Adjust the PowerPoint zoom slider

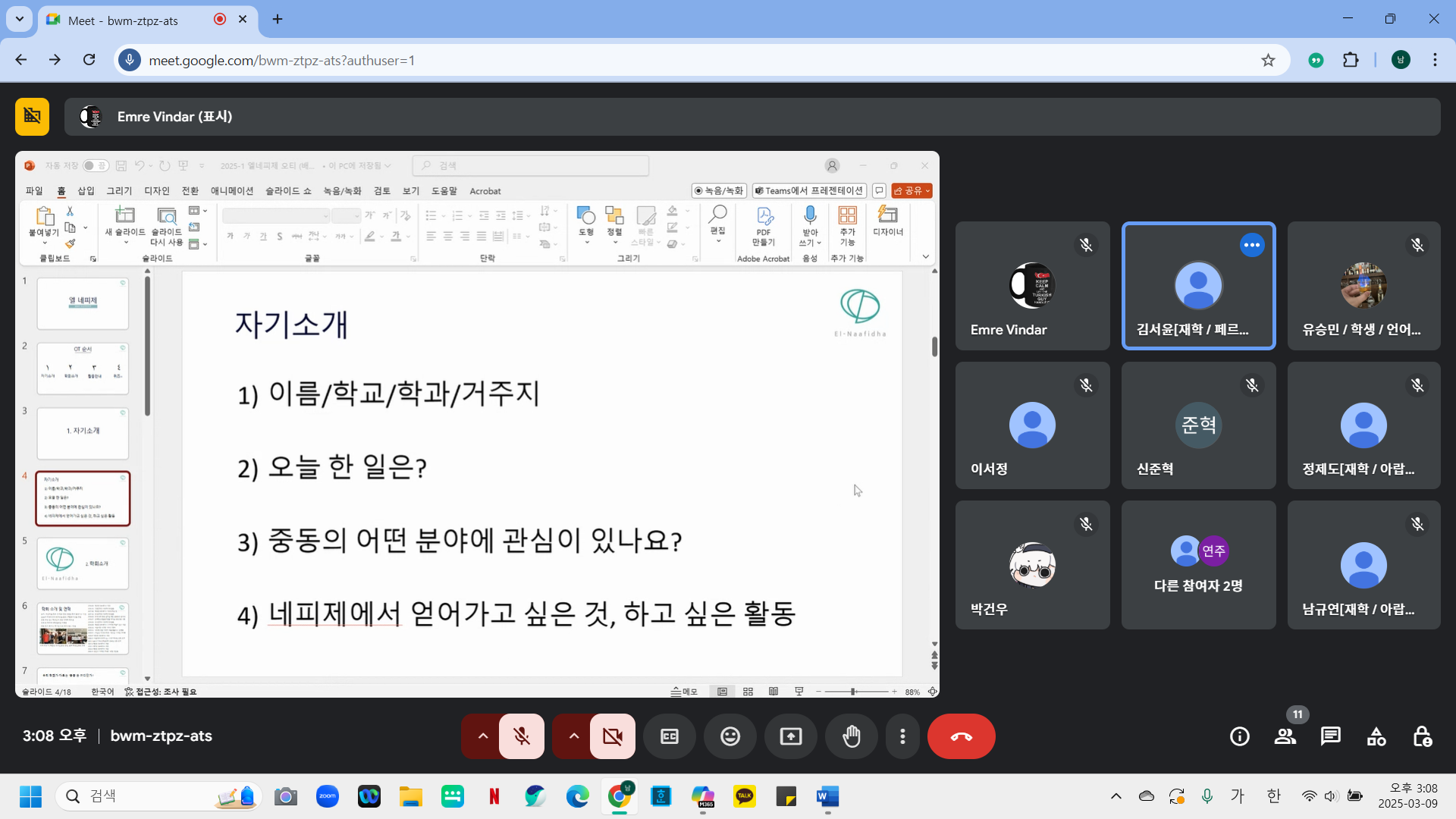pos(857,692)
